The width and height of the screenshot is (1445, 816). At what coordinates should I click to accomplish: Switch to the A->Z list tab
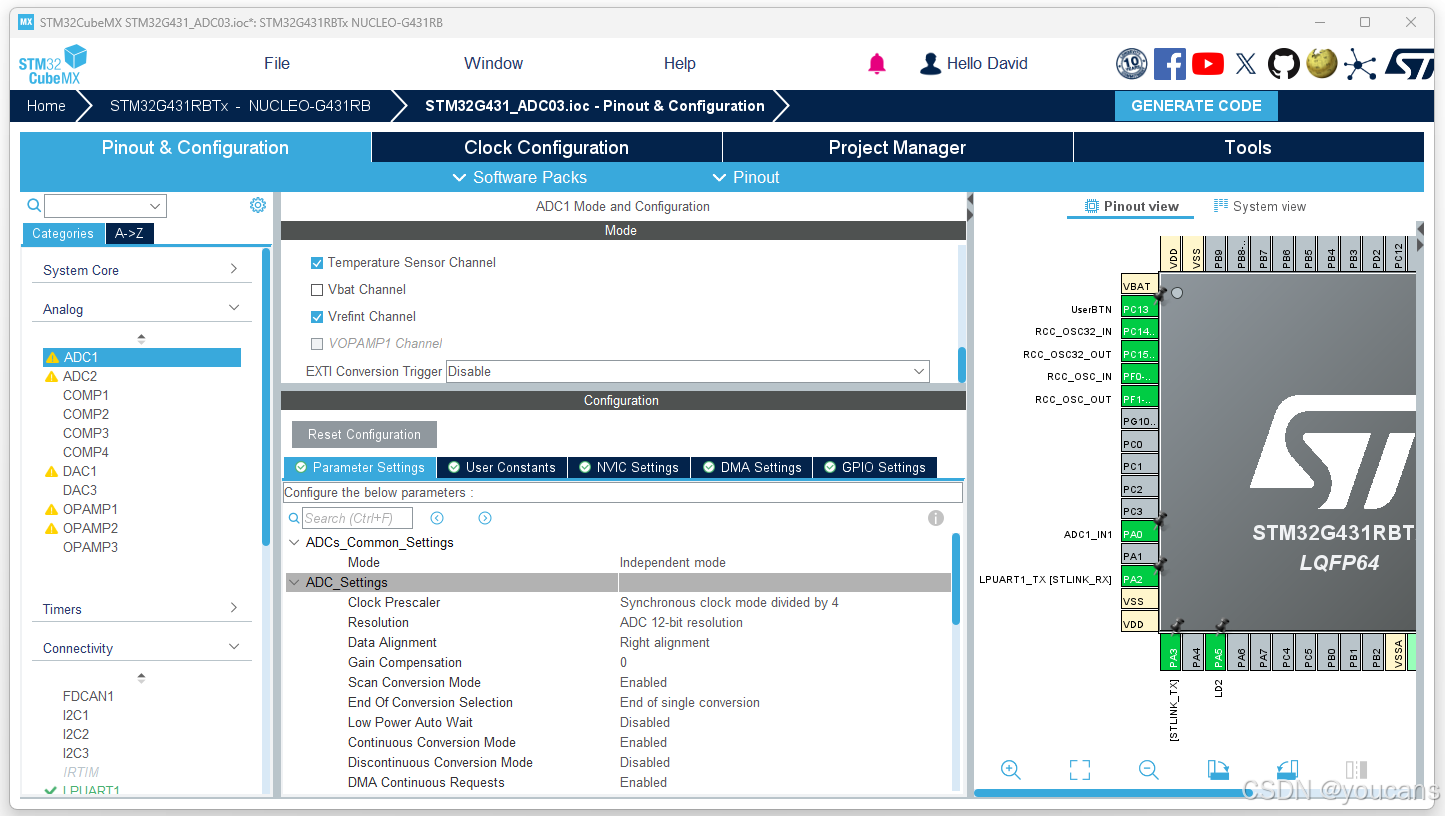129,234
